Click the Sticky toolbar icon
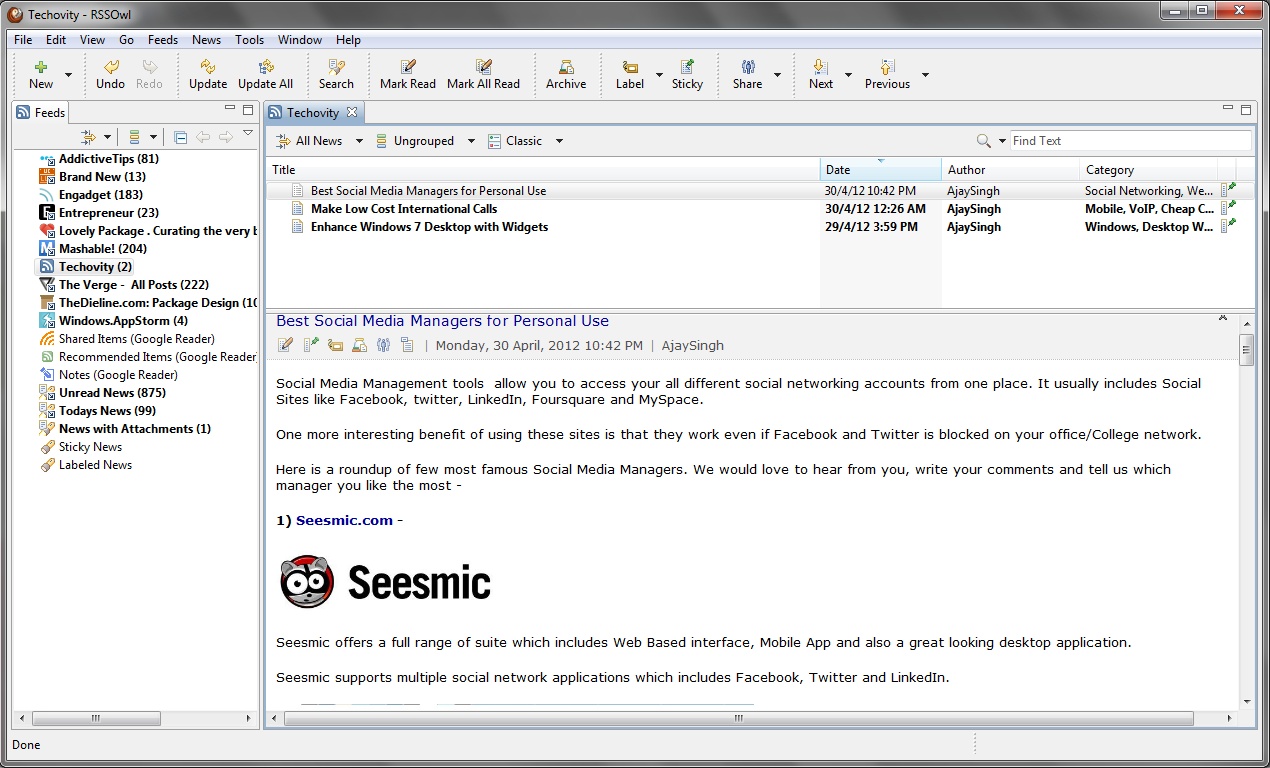 coord(687,67)
